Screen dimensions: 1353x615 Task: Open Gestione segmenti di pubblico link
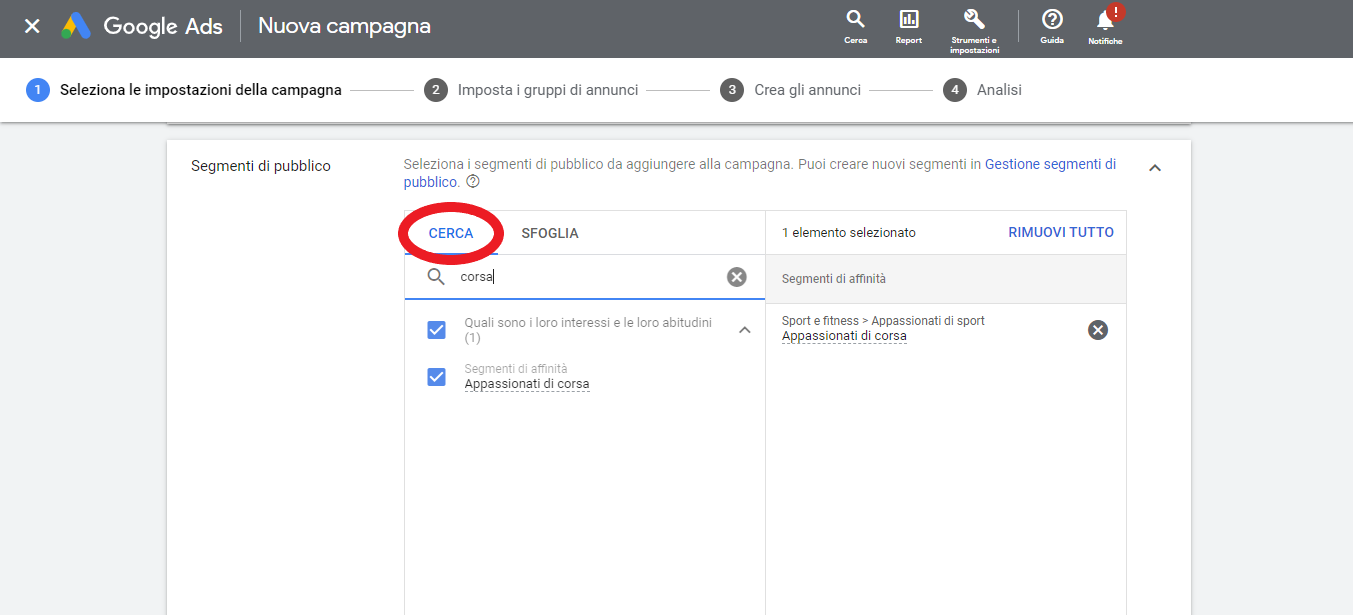[1050, 164]
